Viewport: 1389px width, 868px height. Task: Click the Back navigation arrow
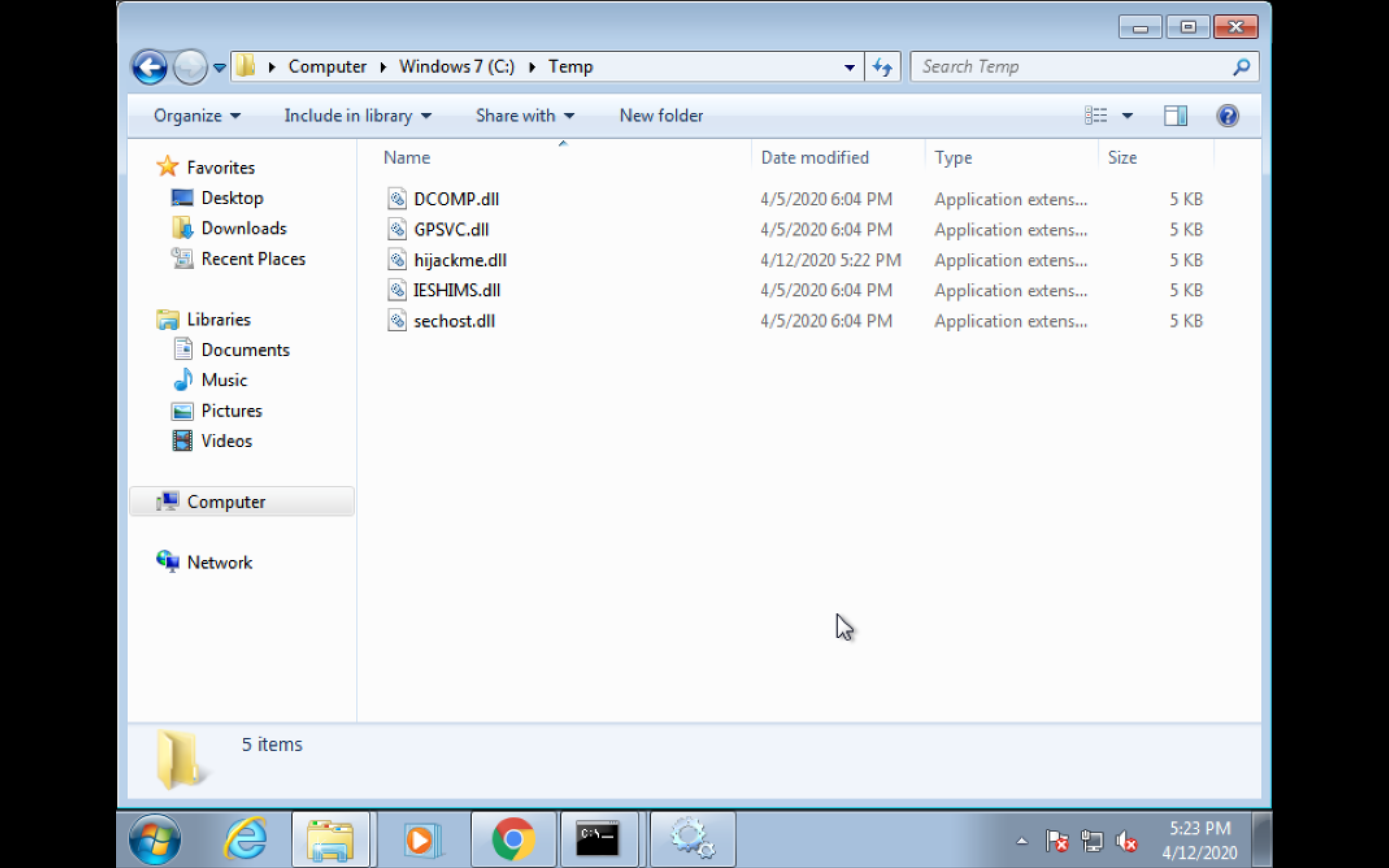click(x=150, y=67)
